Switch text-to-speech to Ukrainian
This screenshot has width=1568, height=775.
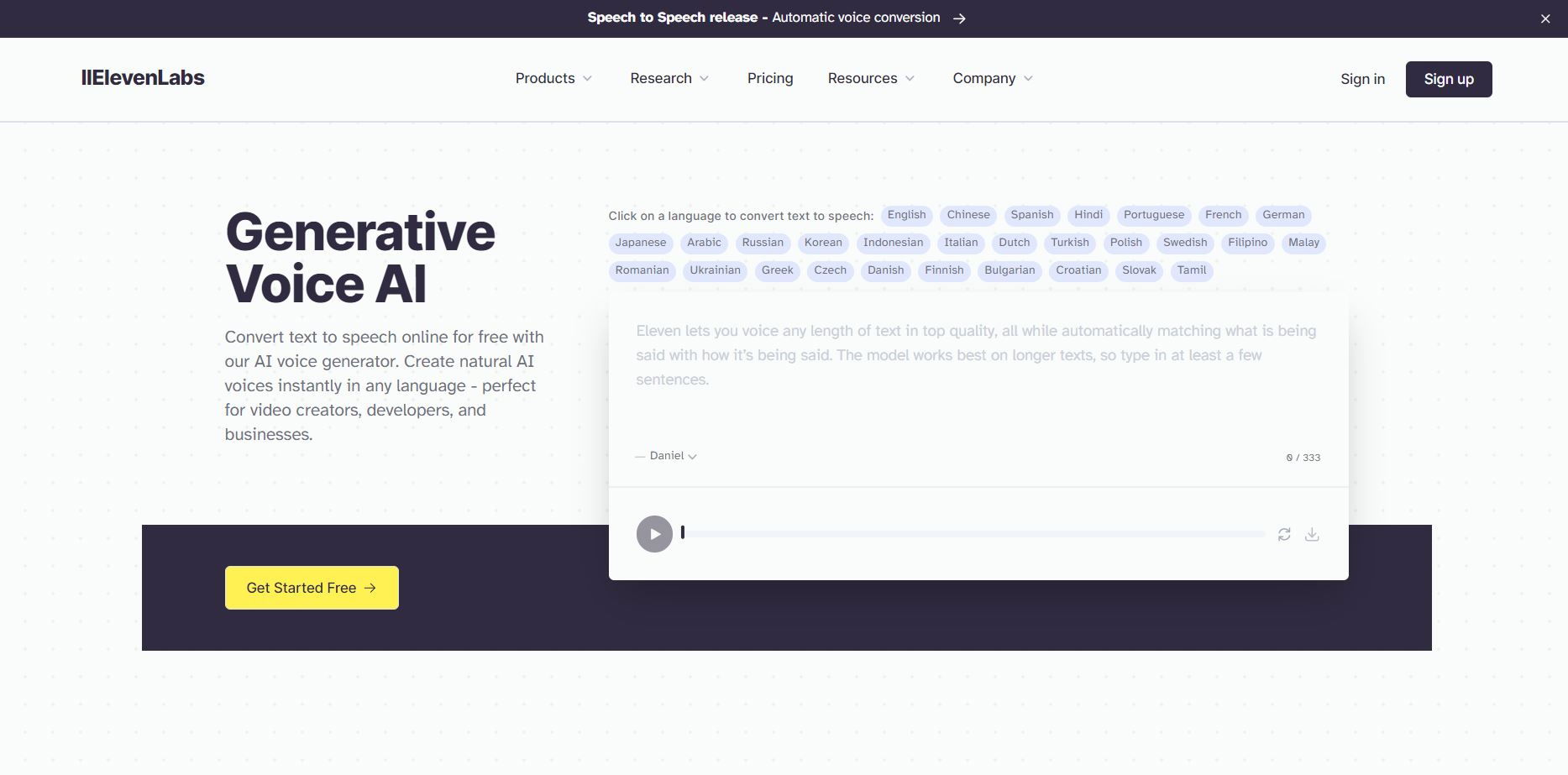pos(716,270)
